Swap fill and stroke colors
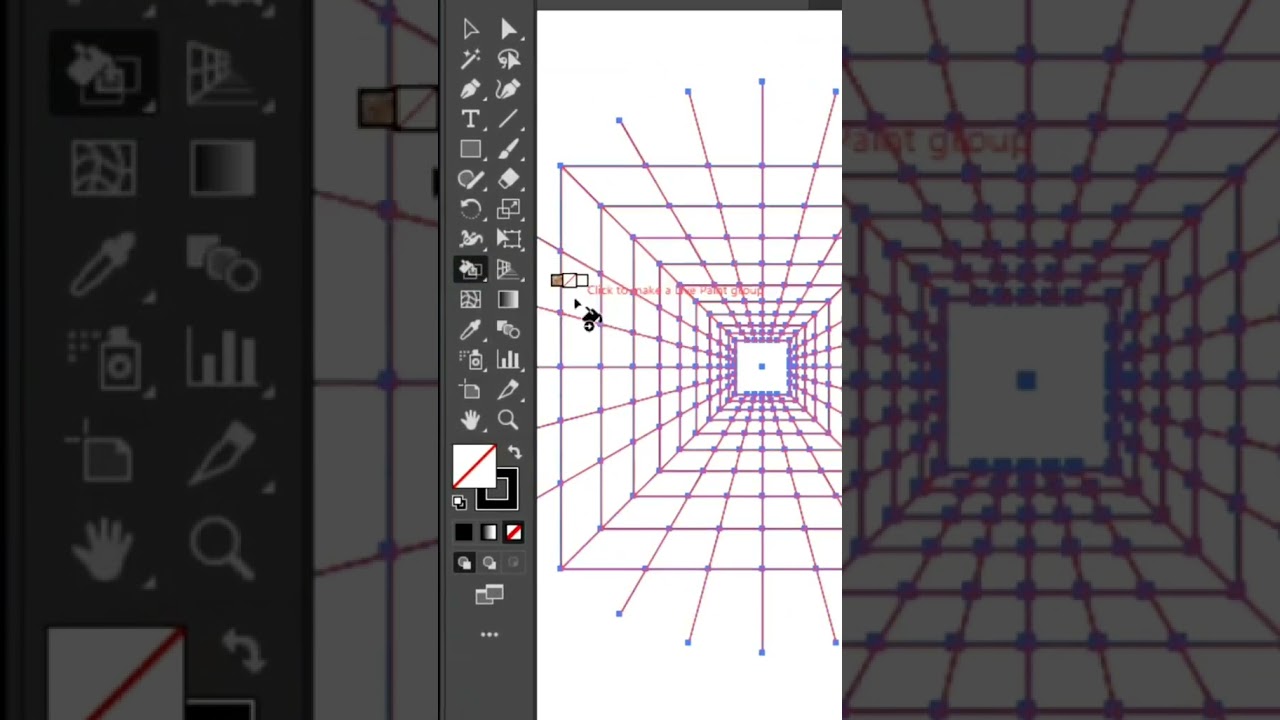The width and height of the screenshot is (1280, 720). (x=514, y=453)
